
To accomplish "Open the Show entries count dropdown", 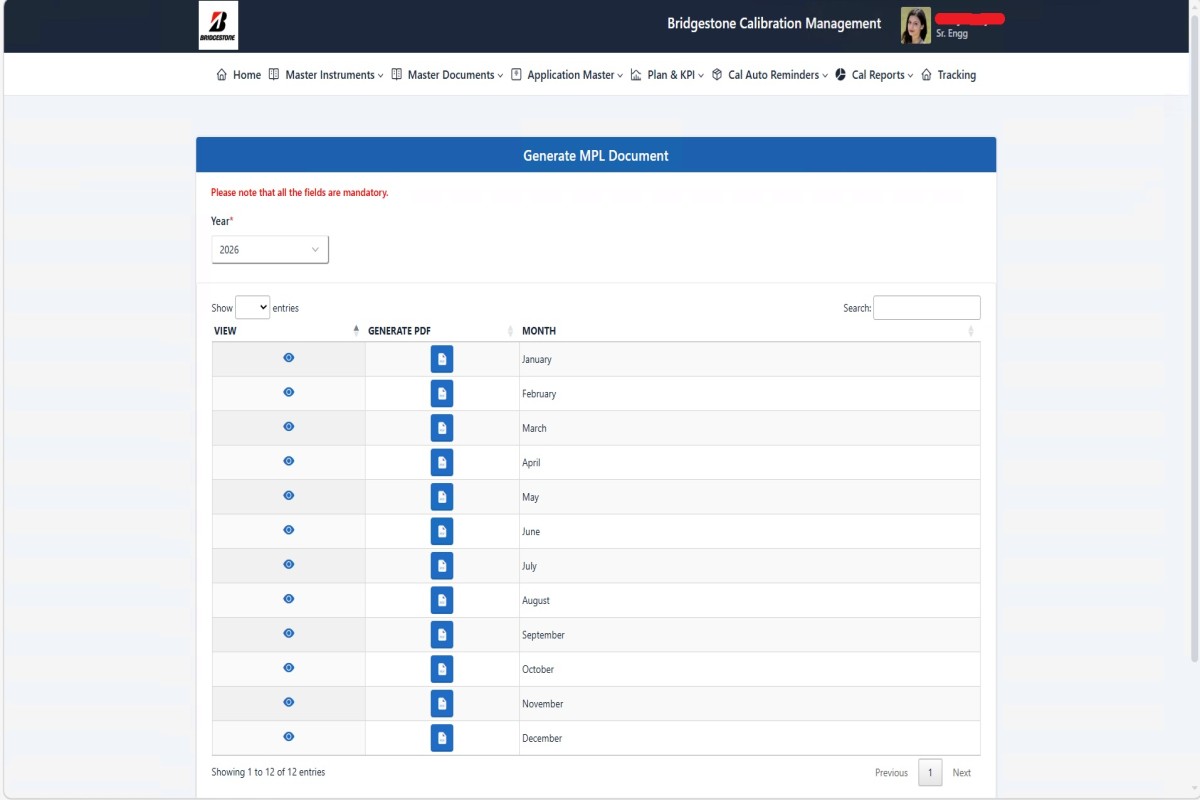I will [252, 308].
